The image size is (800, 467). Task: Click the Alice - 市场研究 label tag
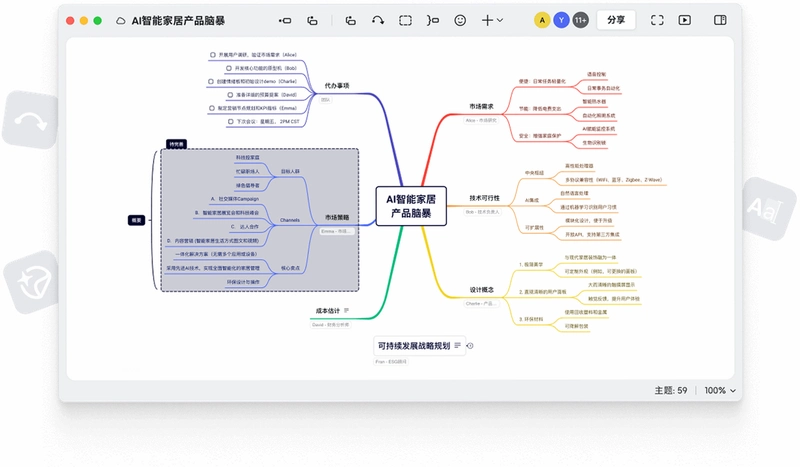point(481,120)
